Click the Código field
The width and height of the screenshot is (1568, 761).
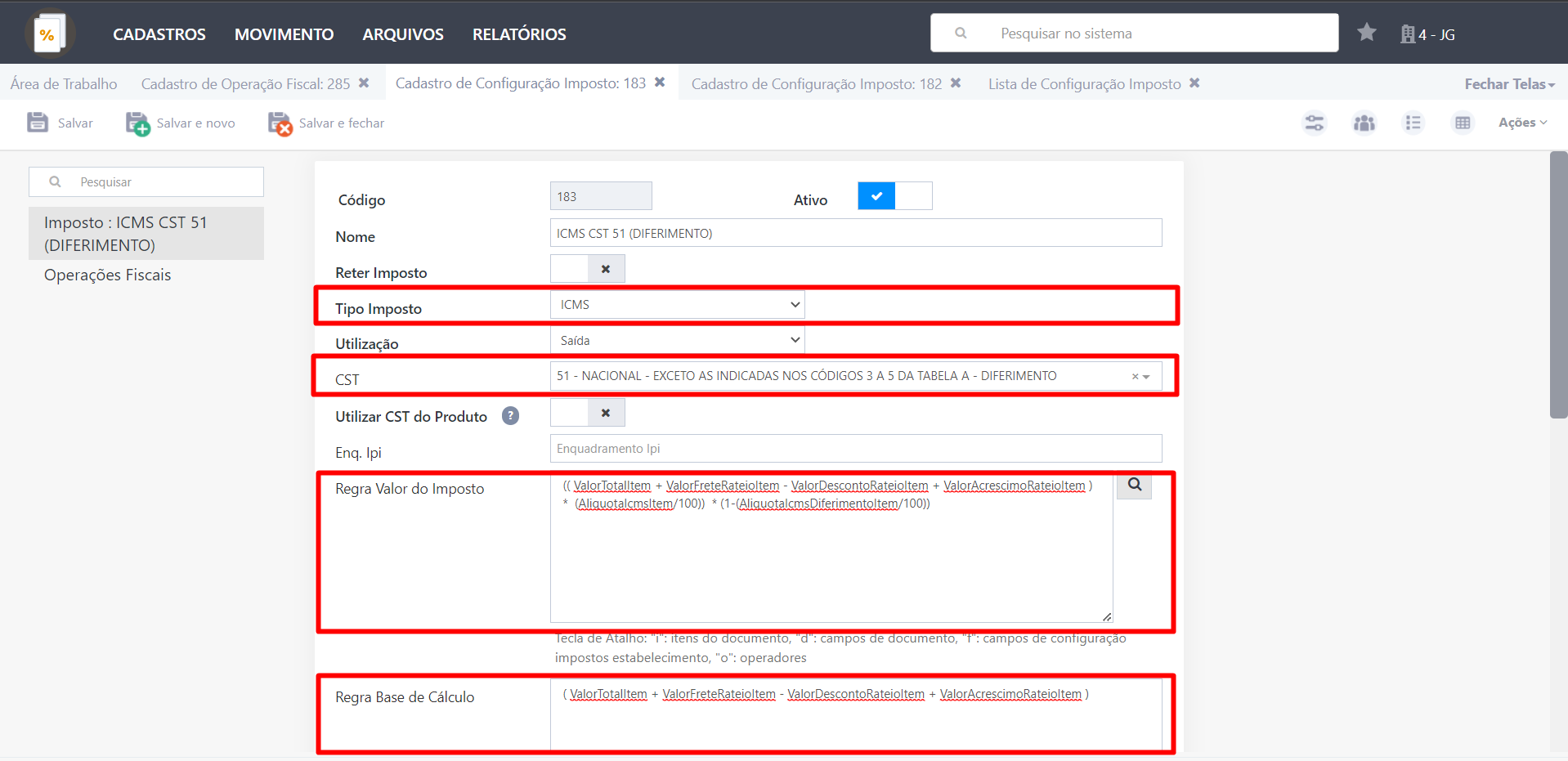click(601, 196)
